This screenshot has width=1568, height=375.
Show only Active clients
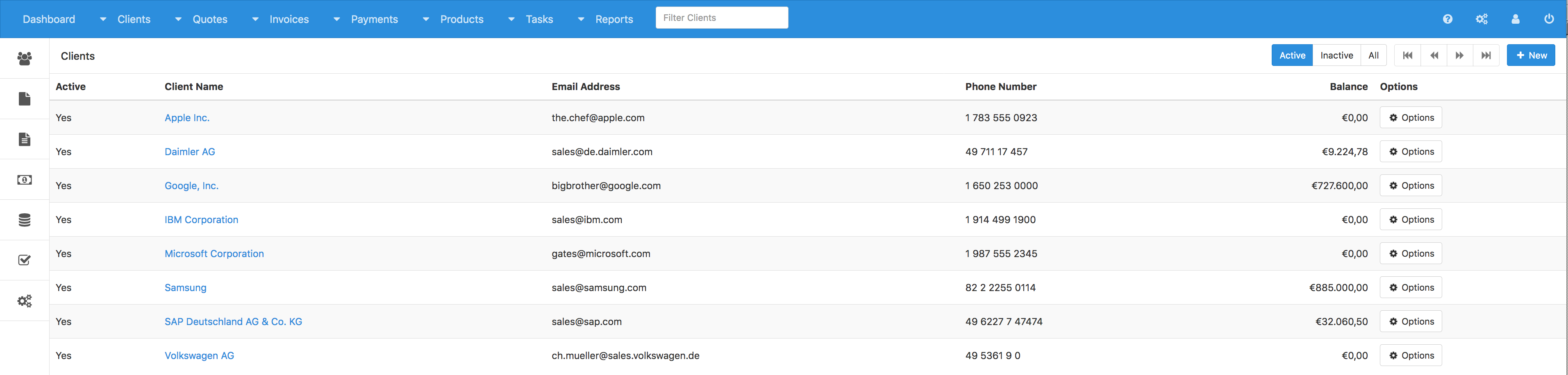(1292, 55)
